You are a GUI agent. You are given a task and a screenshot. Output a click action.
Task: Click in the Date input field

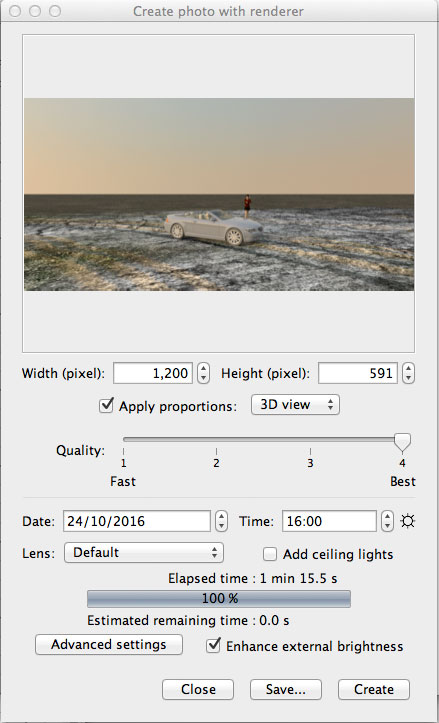click(x=137, y=522)
